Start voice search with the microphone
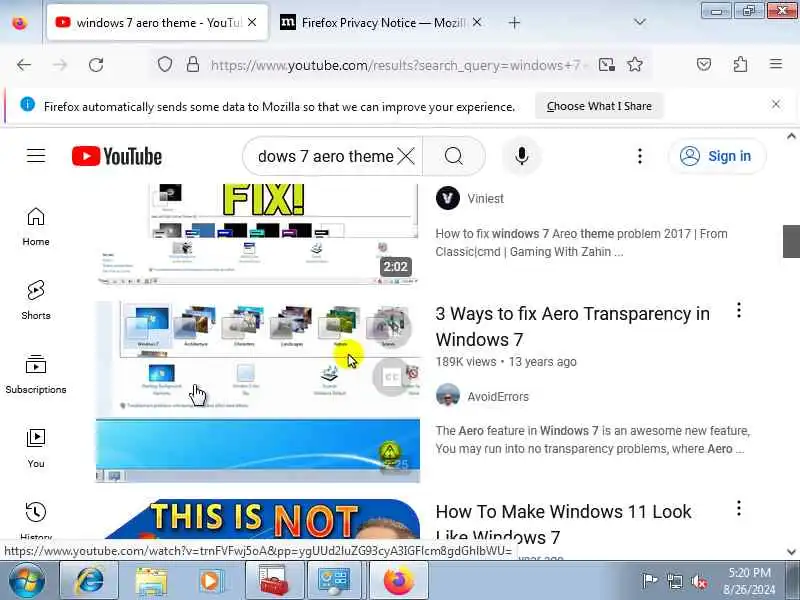 coord(521,156)
